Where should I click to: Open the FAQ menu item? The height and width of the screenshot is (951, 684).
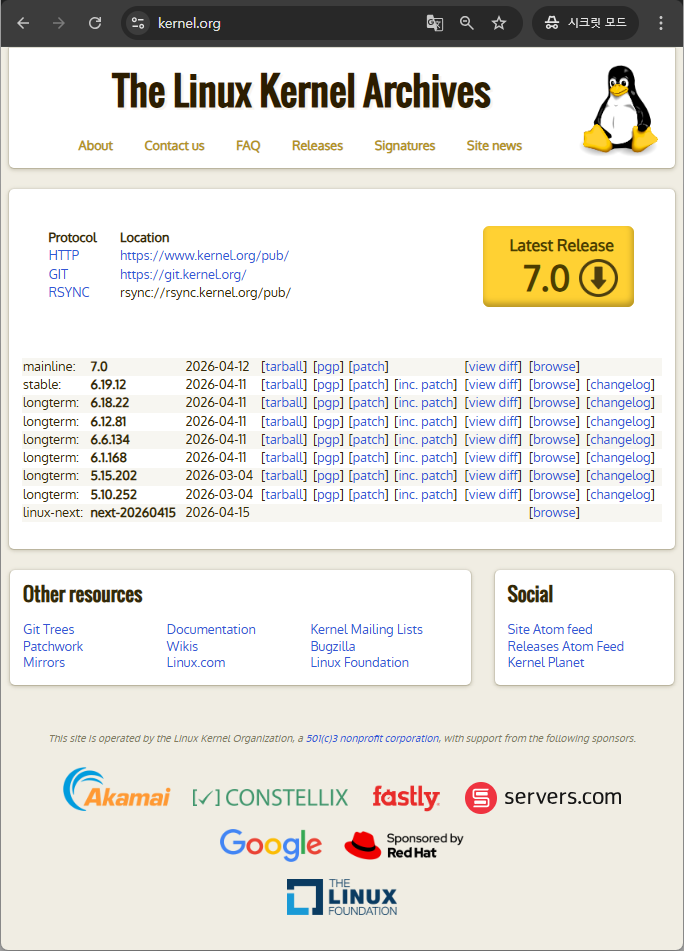[x=248, y=146]
